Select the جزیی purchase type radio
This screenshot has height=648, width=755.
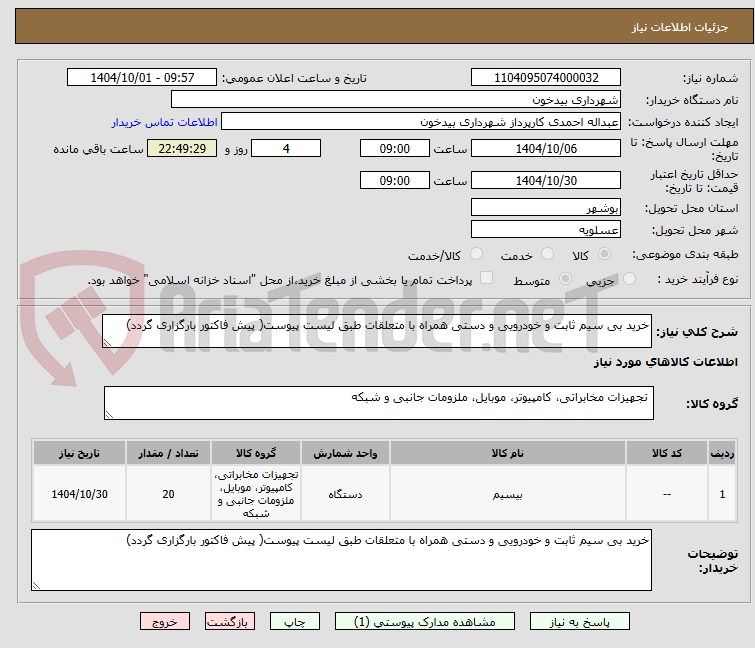point(629,279)
